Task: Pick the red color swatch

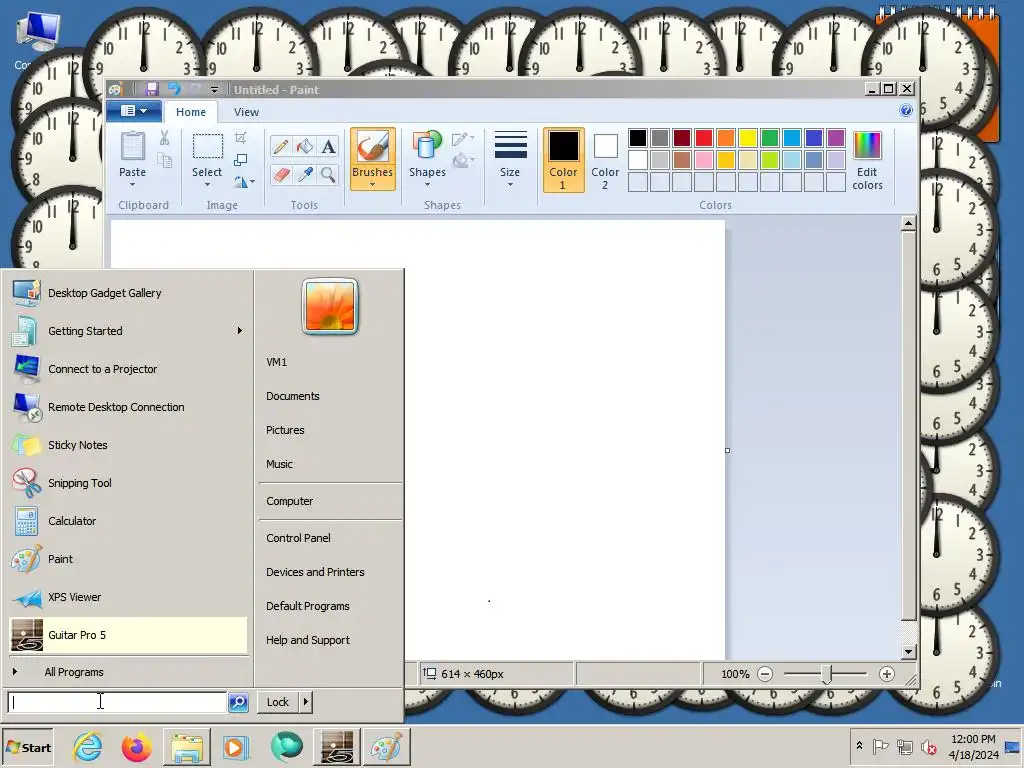Action: click(x=704, y=138)
